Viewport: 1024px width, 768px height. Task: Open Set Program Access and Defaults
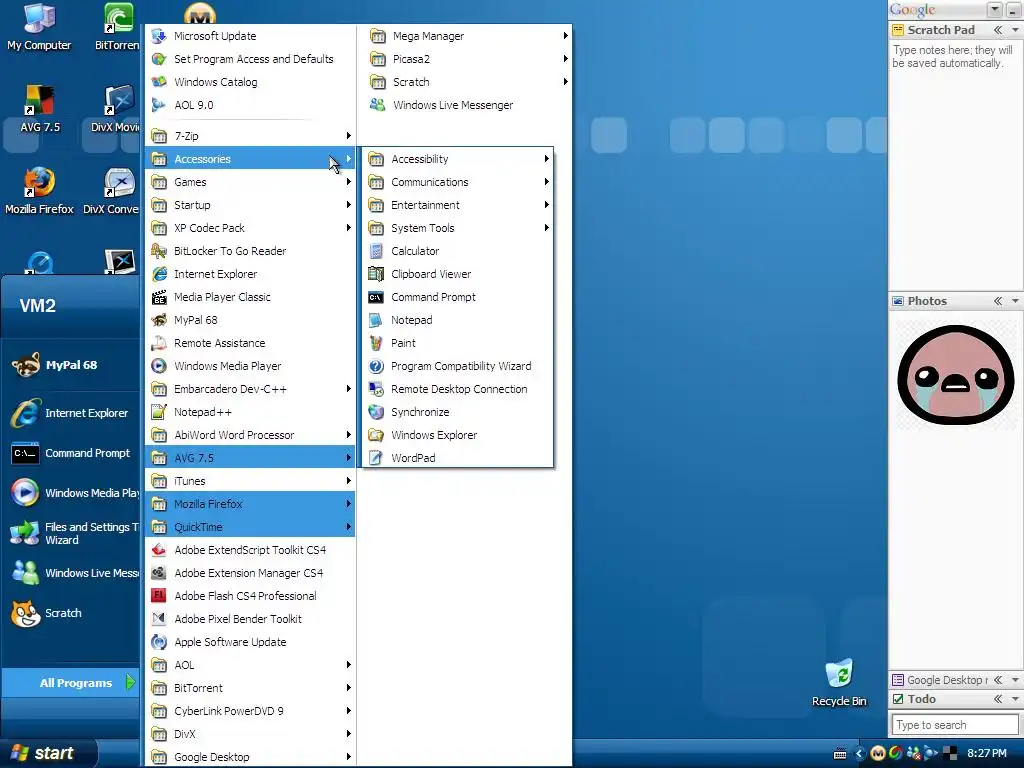pos(251,59)
